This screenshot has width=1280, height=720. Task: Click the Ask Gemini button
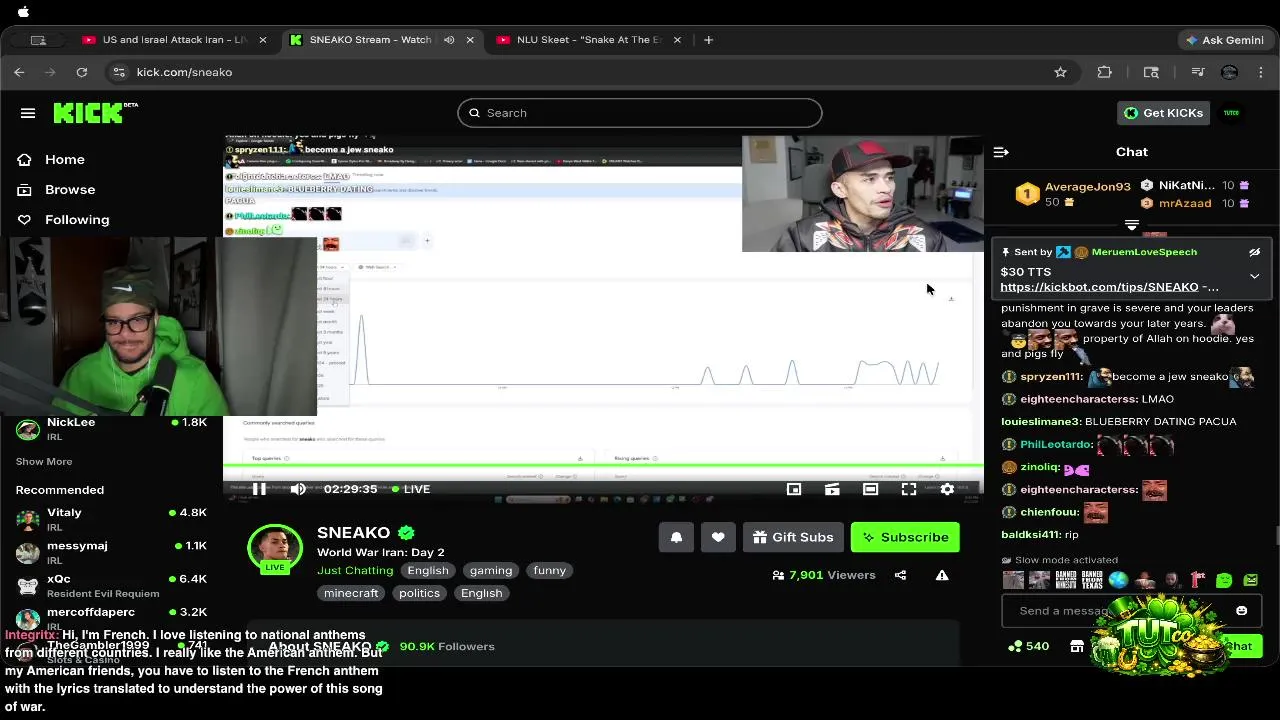click(x=1224, y=40)
